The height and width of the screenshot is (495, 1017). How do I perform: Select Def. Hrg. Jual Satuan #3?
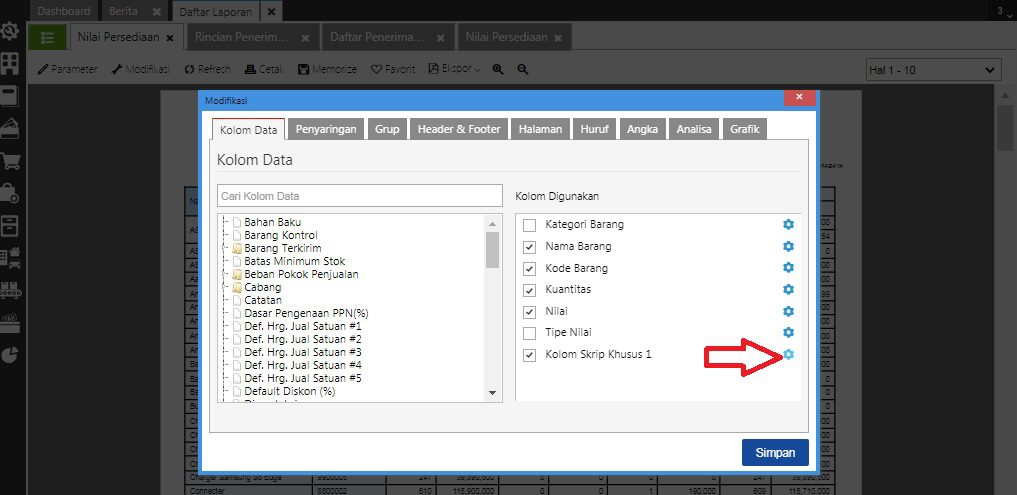[x=303, y=352]
